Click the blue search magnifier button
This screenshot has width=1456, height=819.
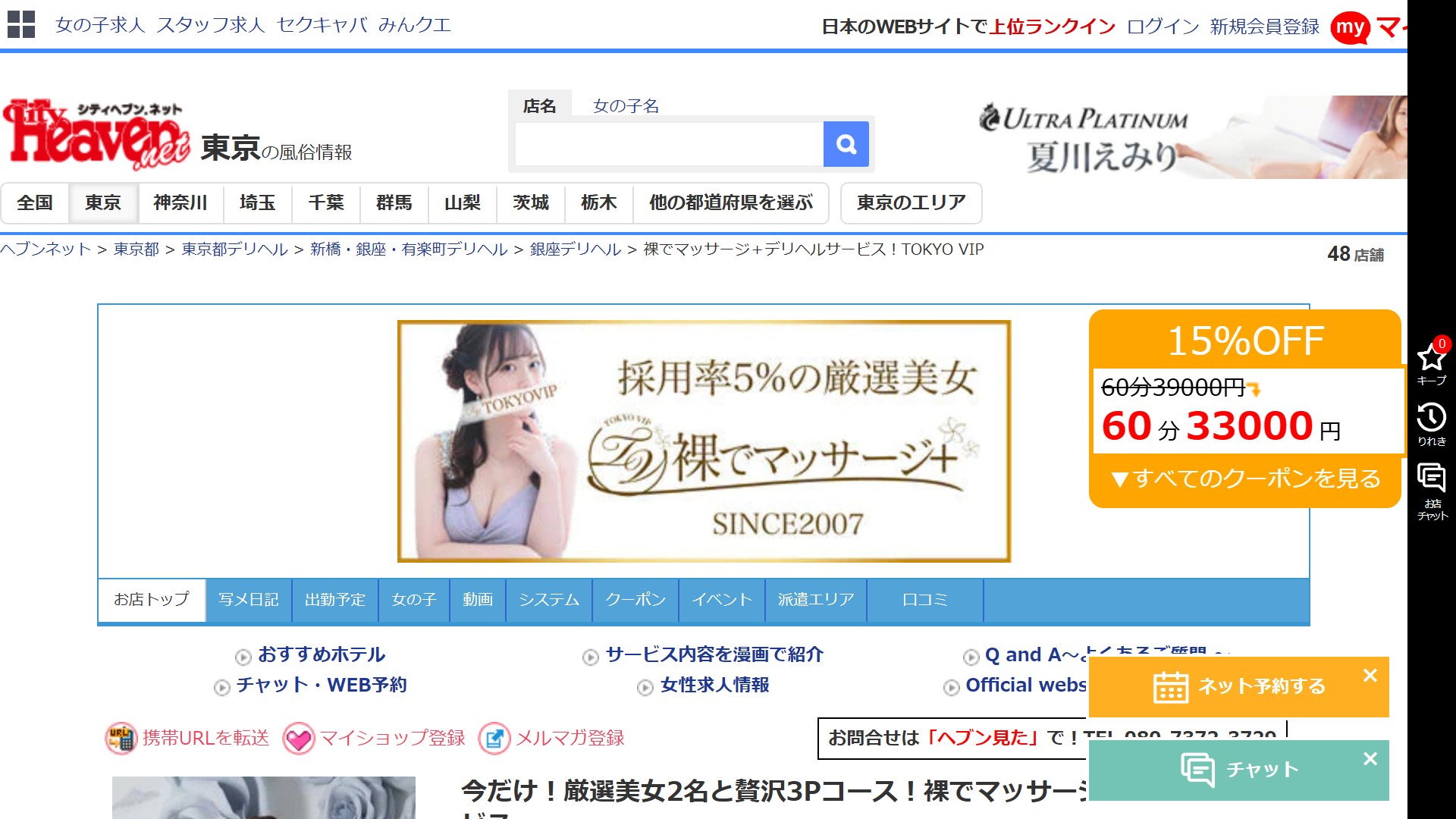coord(846,144)
